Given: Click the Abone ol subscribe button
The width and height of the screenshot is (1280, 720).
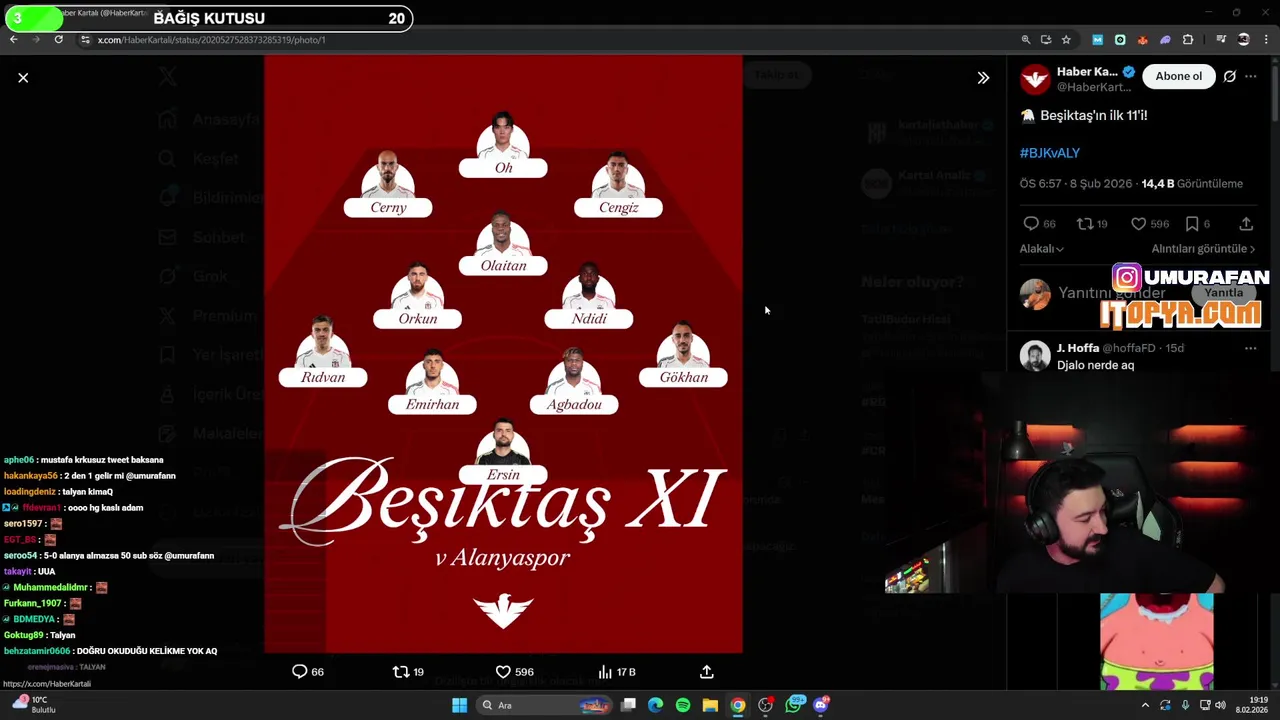Looking at the screenshot, I should [x=1178, y=76].
